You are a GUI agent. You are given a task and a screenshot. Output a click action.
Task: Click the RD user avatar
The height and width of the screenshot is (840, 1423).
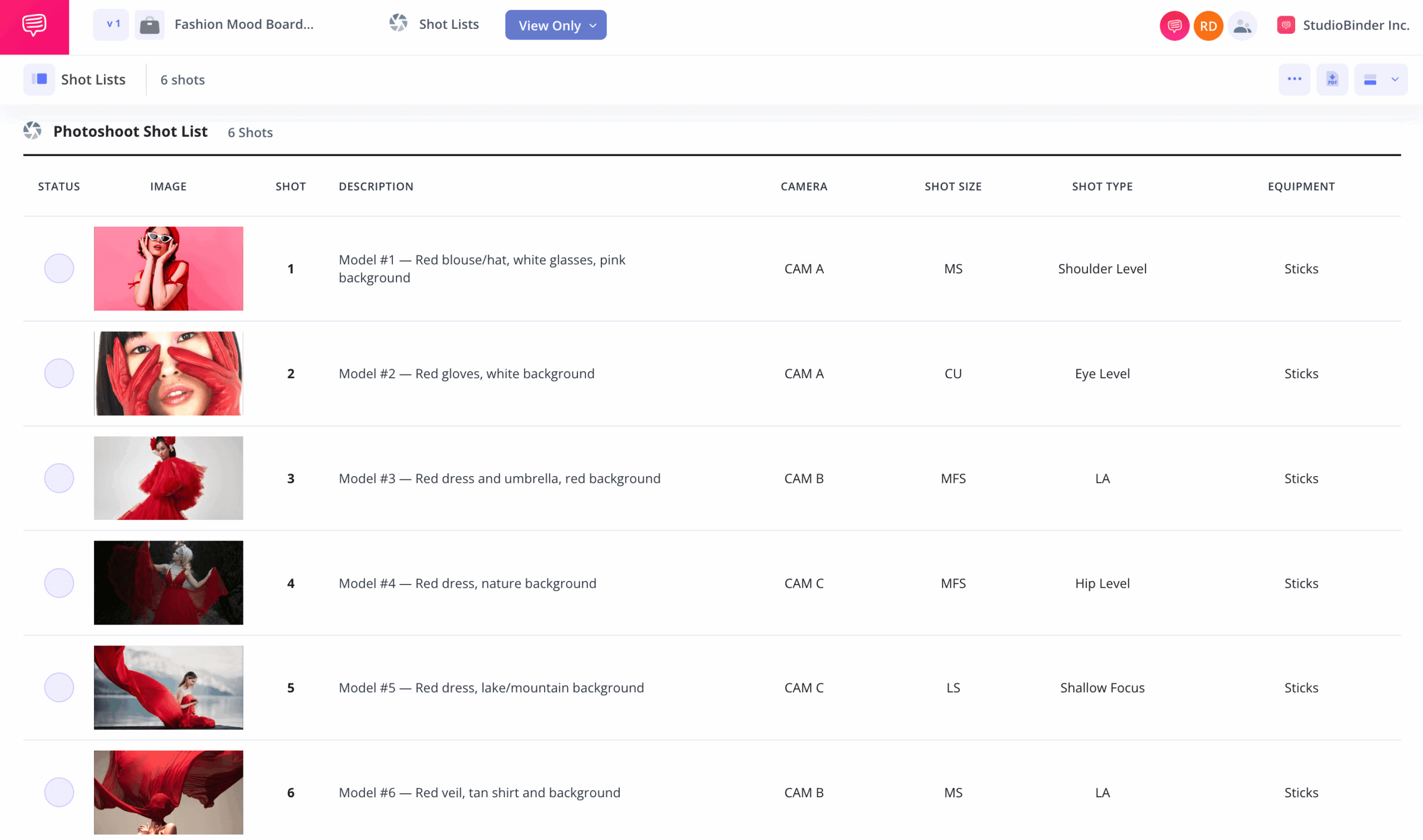click(1208, 26)
